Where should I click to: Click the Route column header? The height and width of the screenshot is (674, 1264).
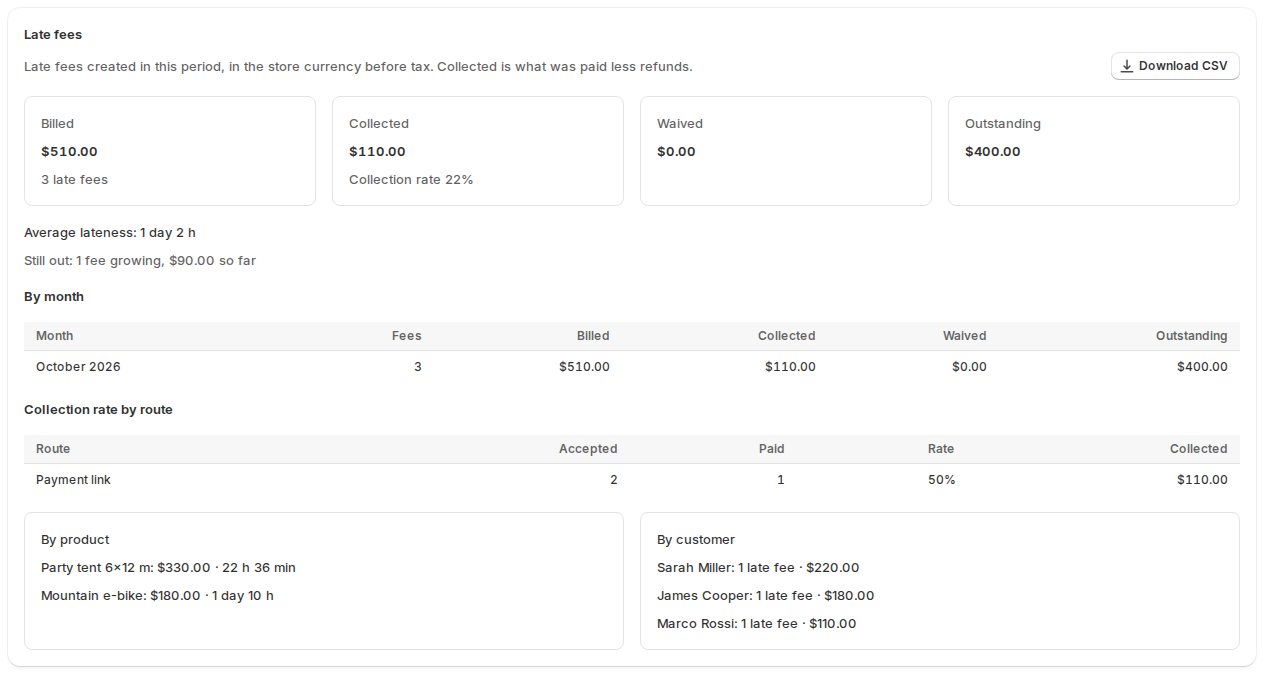click(x=53, y=449)
